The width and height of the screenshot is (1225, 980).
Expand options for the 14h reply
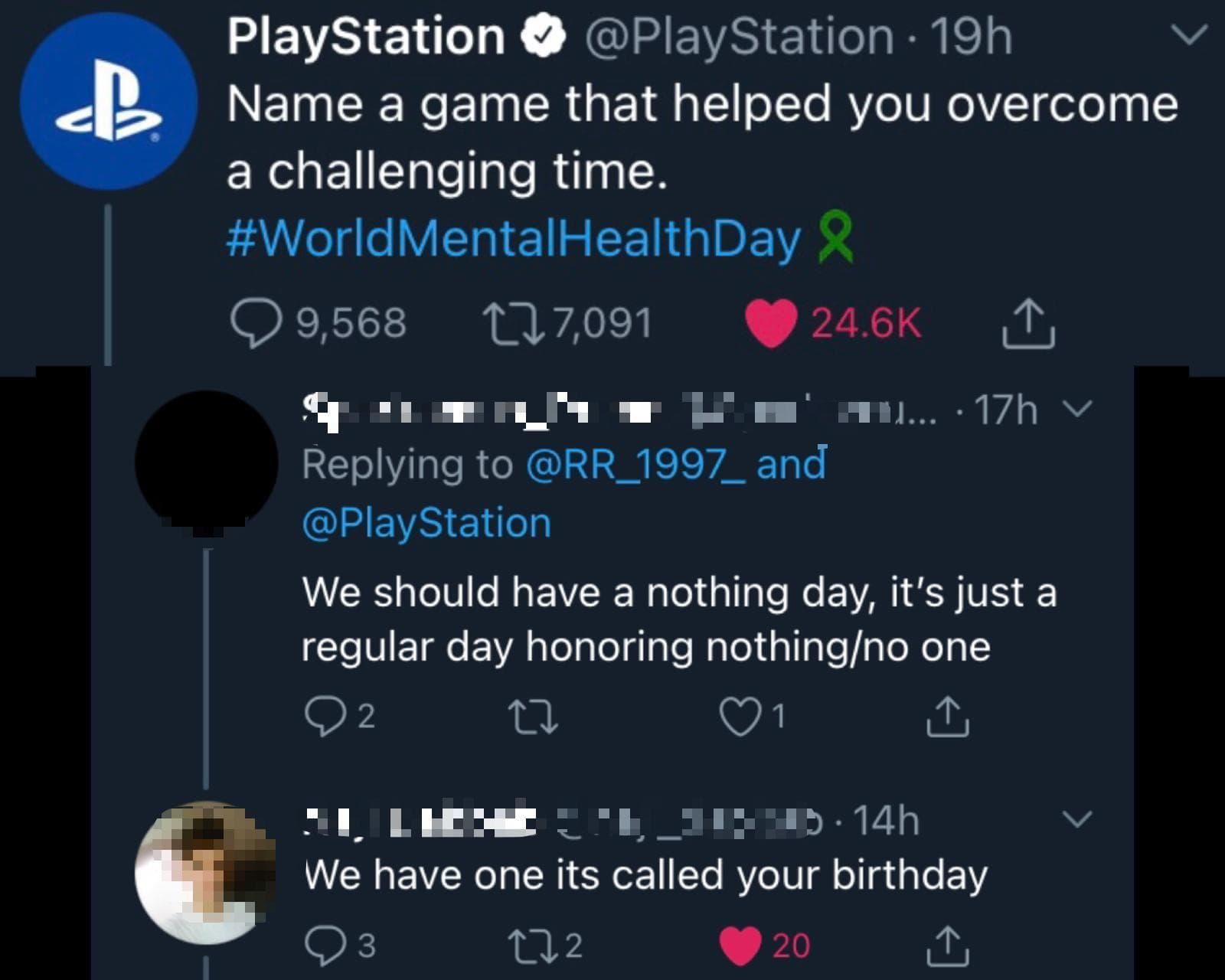click(1077, 820)
